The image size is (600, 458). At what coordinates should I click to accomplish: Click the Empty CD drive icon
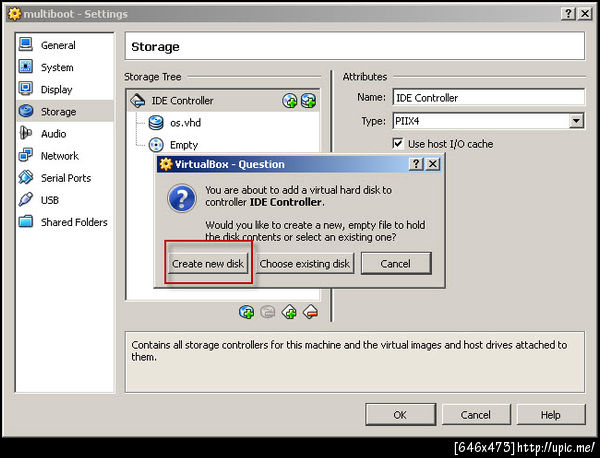pyautogui.click(x=156, y=145)
